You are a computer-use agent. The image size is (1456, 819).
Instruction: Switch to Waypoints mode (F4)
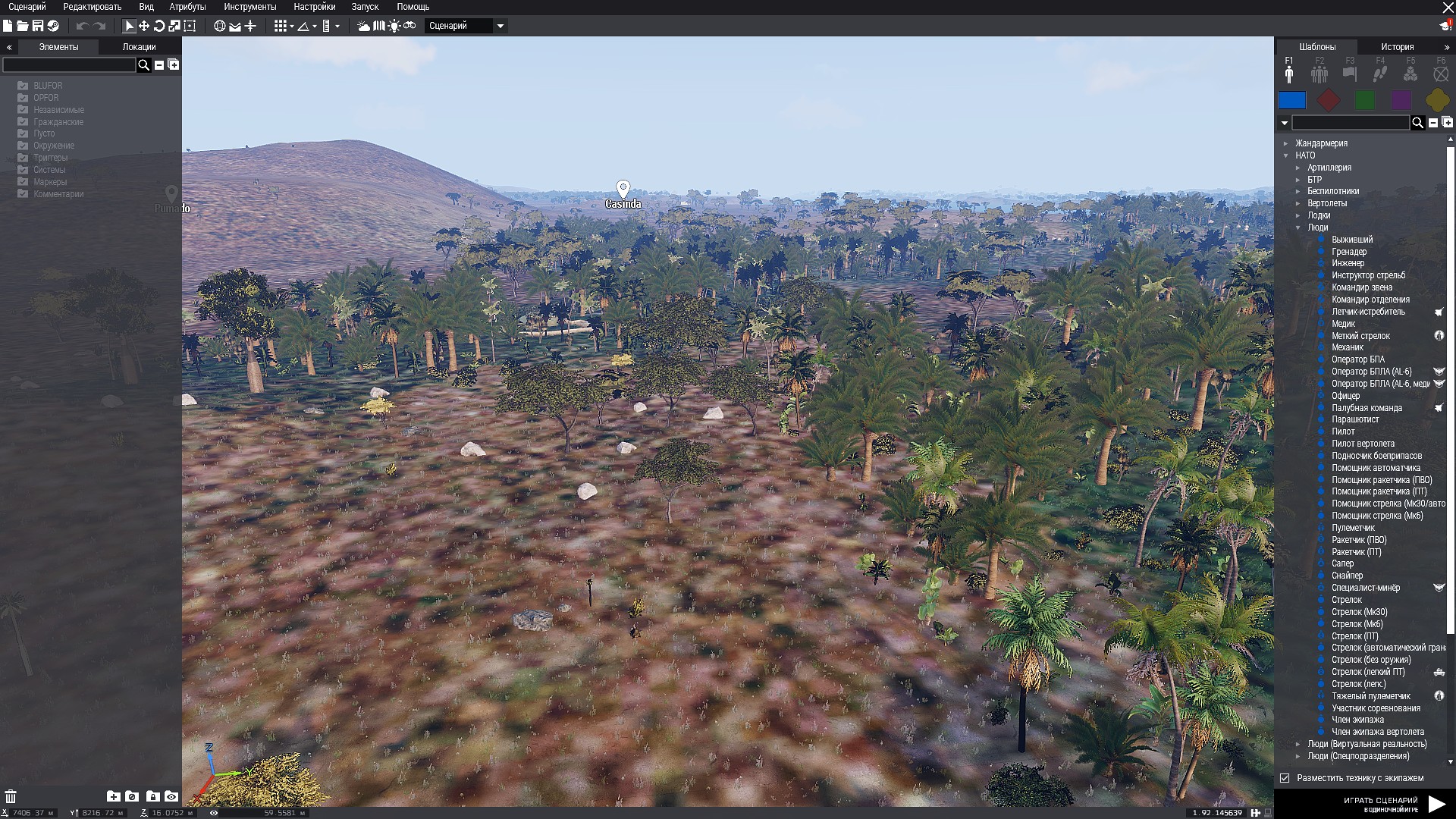[1380, 74]
